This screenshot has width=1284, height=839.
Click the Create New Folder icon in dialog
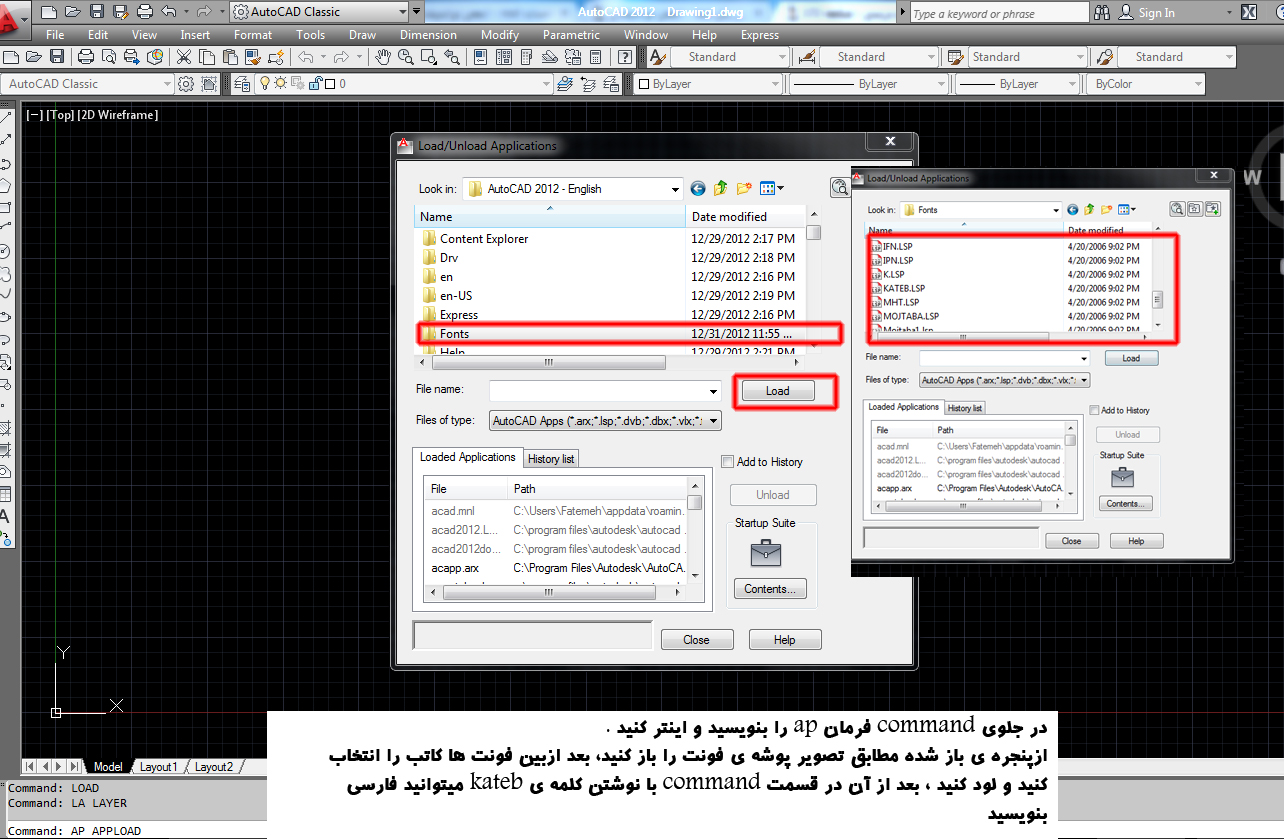click(x=743, y=188)
